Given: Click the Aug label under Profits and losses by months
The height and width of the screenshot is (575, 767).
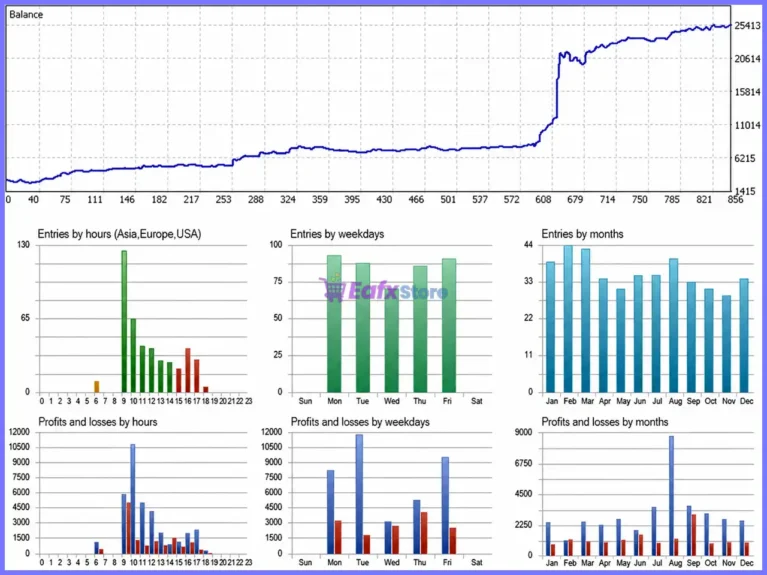Looking at the screenshot, I should (675, 563).
